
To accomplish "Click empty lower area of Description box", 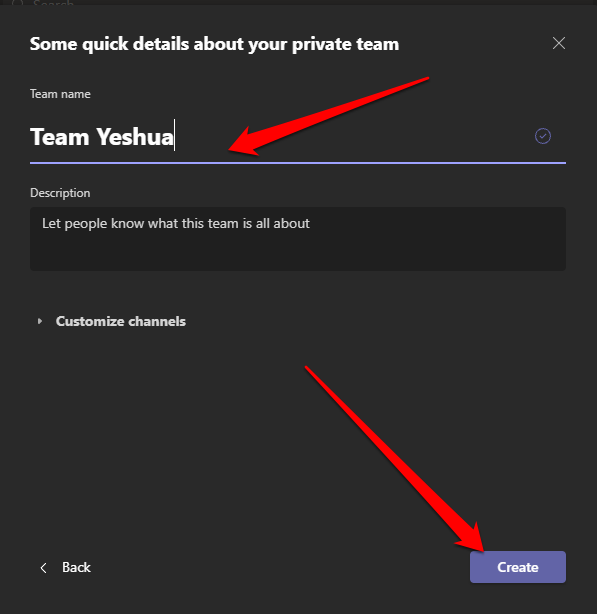I will click(298, 255).
